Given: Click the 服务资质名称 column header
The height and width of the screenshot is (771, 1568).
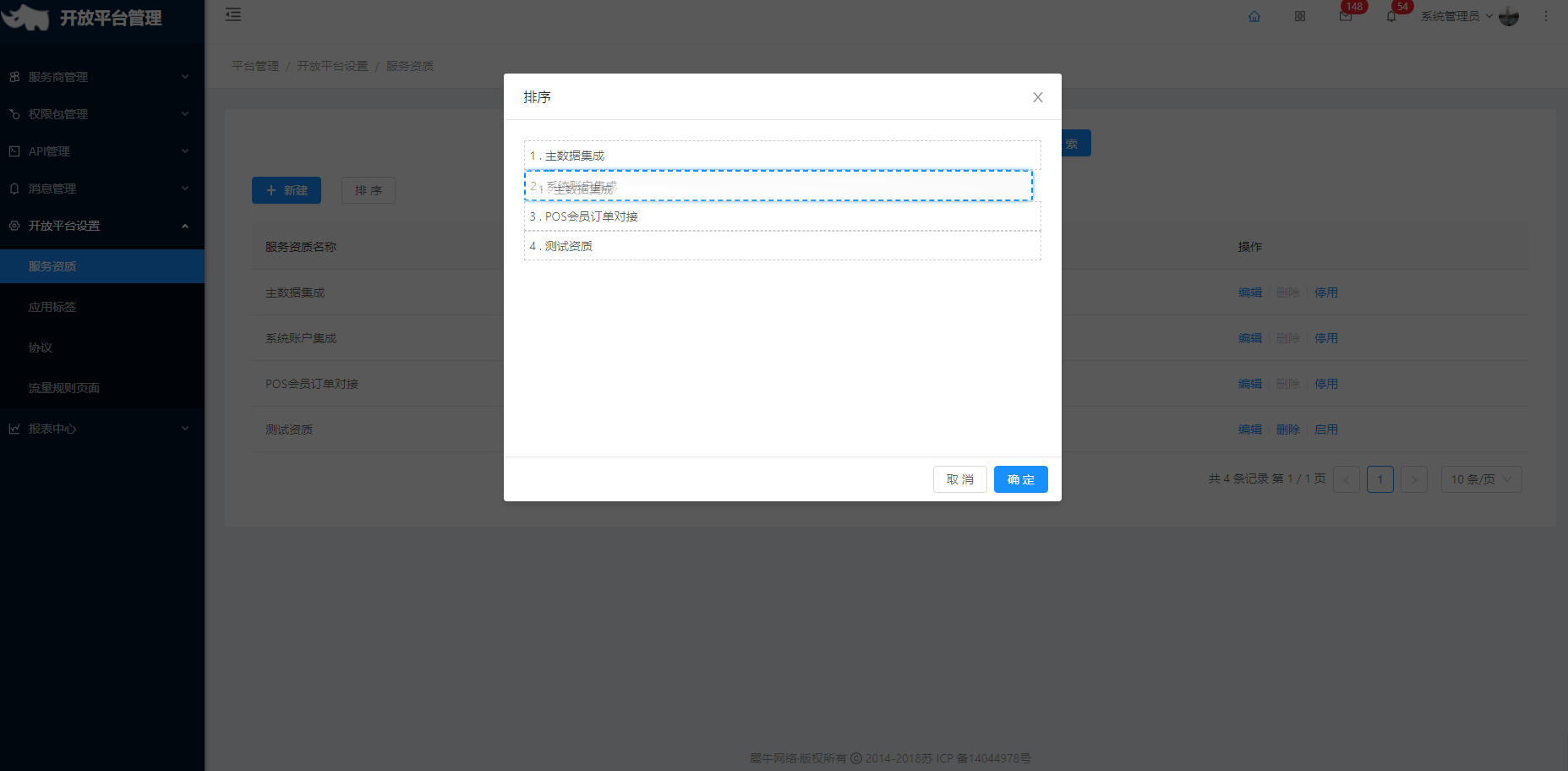Looking at the screenshot, I should pyautogui.click(x=301, y=247).
